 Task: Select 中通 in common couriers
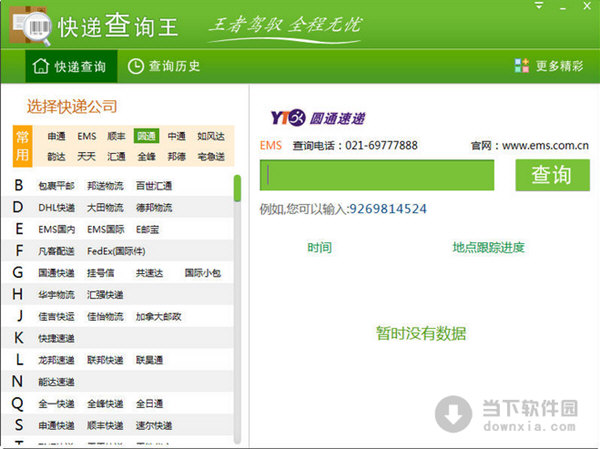(176, 136)
